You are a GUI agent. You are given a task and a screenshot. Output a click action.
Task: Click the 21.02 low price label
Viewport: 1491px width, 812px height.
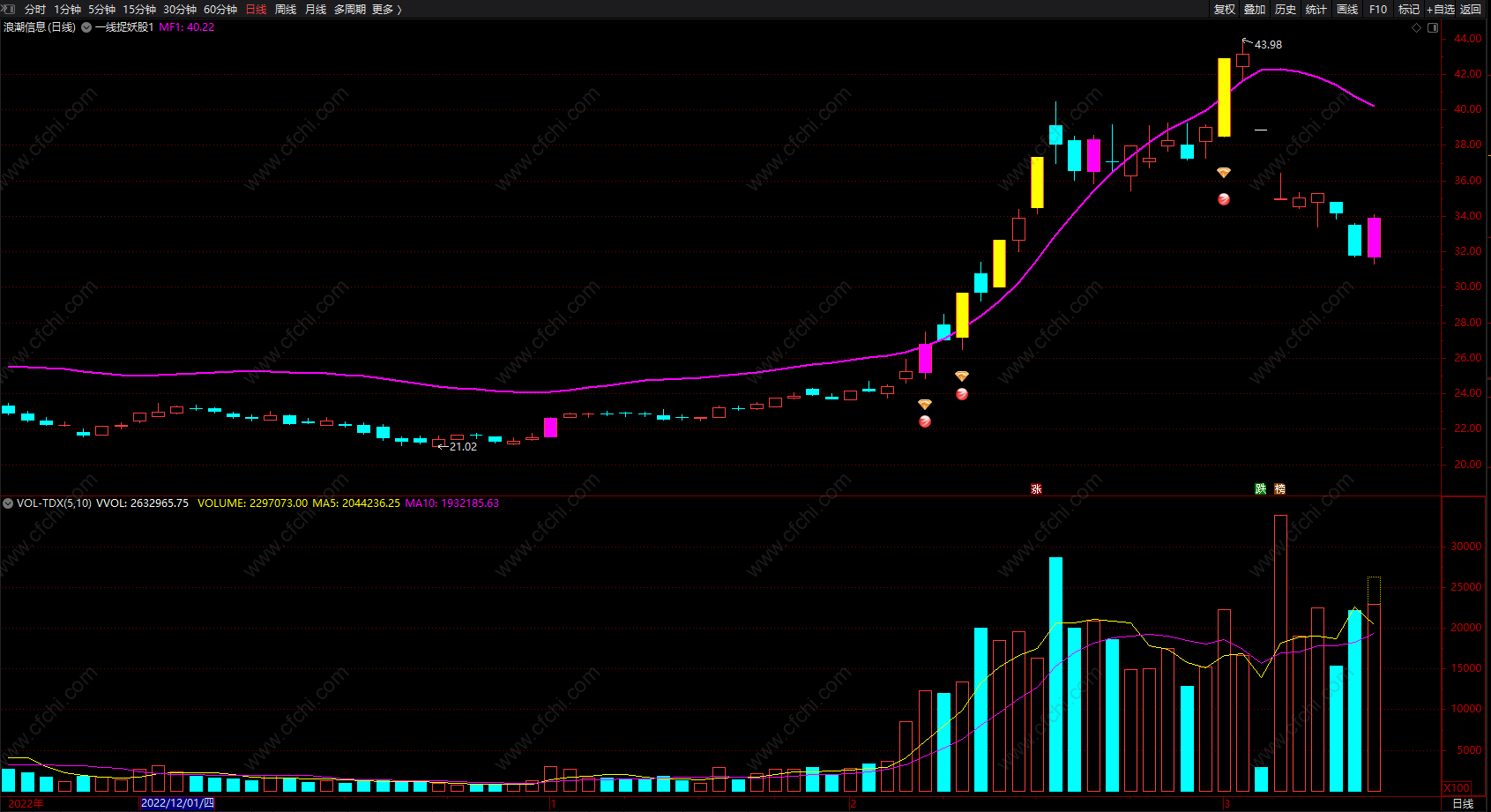[x=463, y=447]
